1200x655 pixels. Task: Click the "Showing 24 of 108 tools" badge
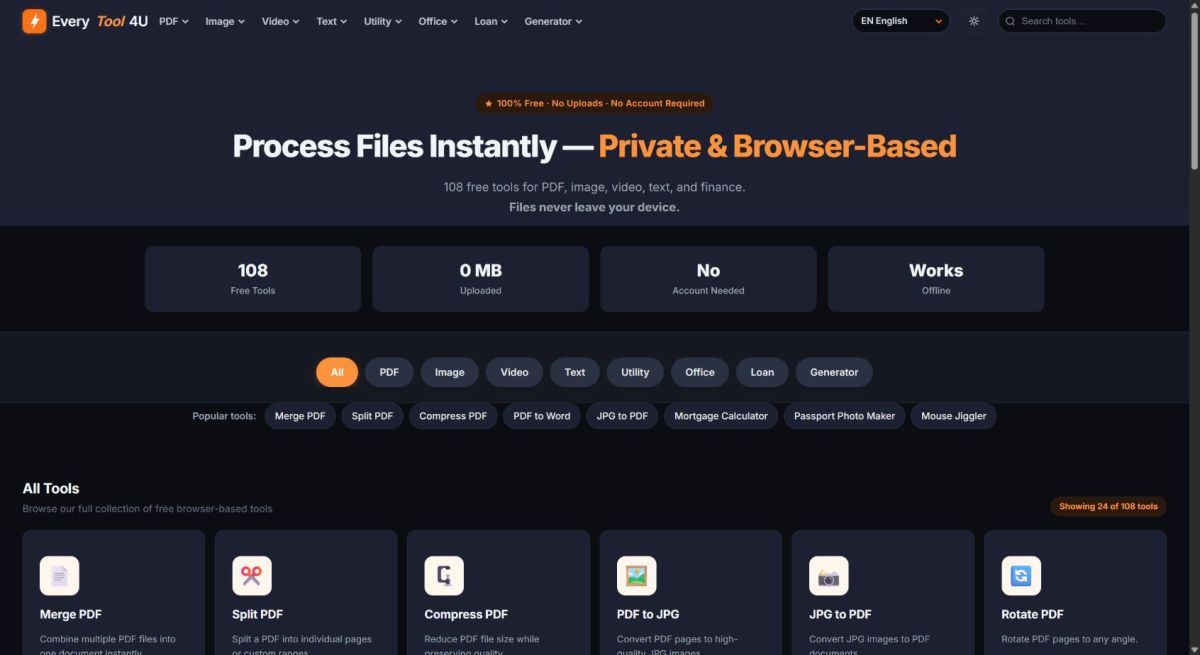point(1108,506)
